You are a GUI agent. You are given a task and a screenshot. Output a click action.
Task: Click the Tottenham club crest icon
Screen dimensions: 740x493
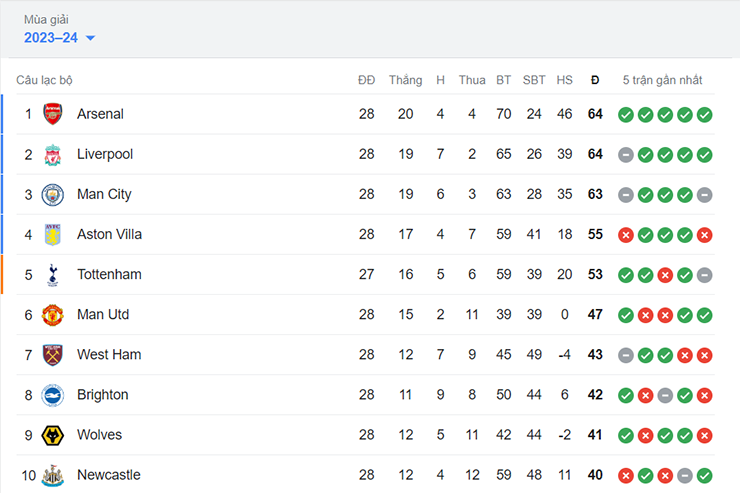coord(53,274)
